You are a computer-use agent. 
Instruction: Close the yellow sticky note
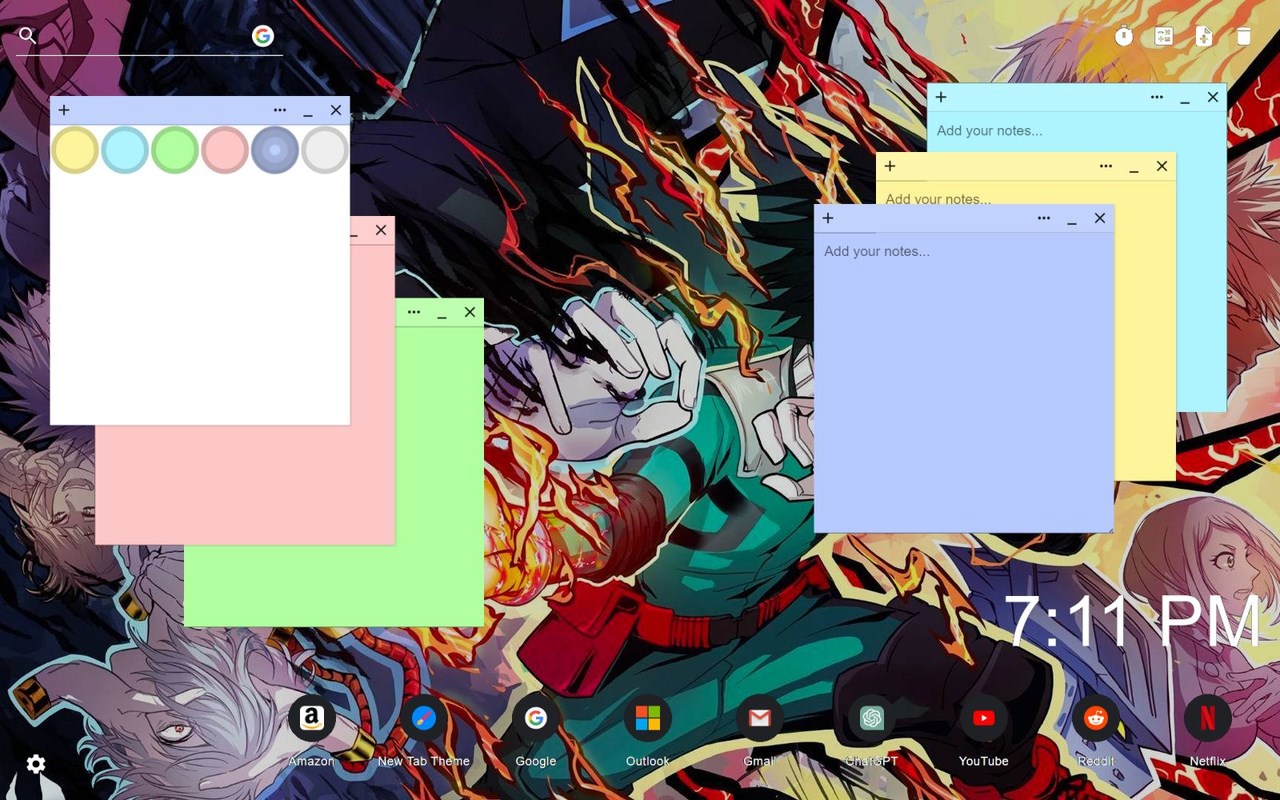pyautogui.click(x=1162, y=166)
